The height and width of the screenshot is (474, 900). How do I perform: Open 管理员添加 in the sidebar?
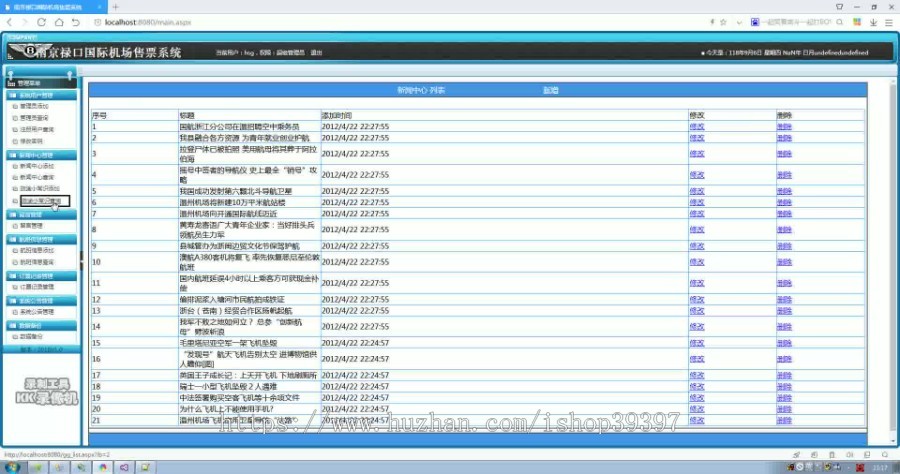pos(34,106)
